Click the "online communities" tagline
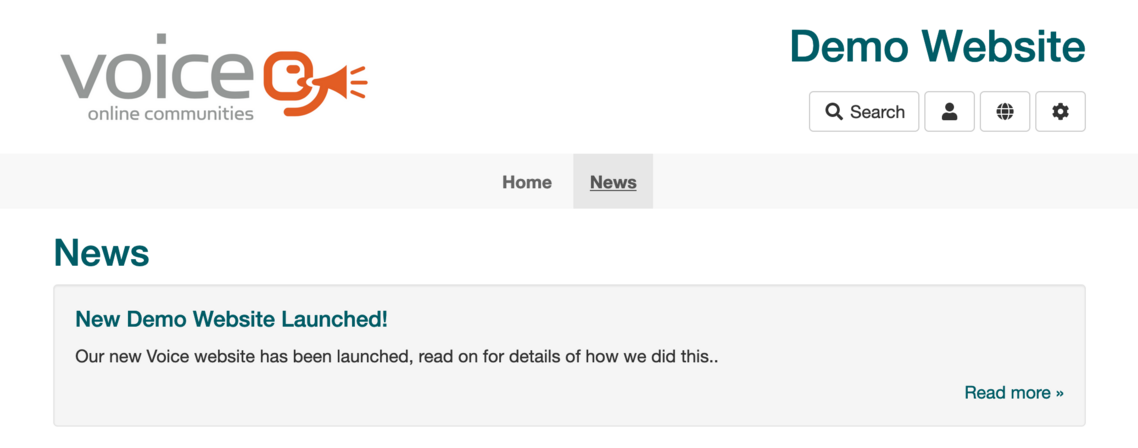The height and width of the screenshot is (448, 1138). click(x=170, y=114)
